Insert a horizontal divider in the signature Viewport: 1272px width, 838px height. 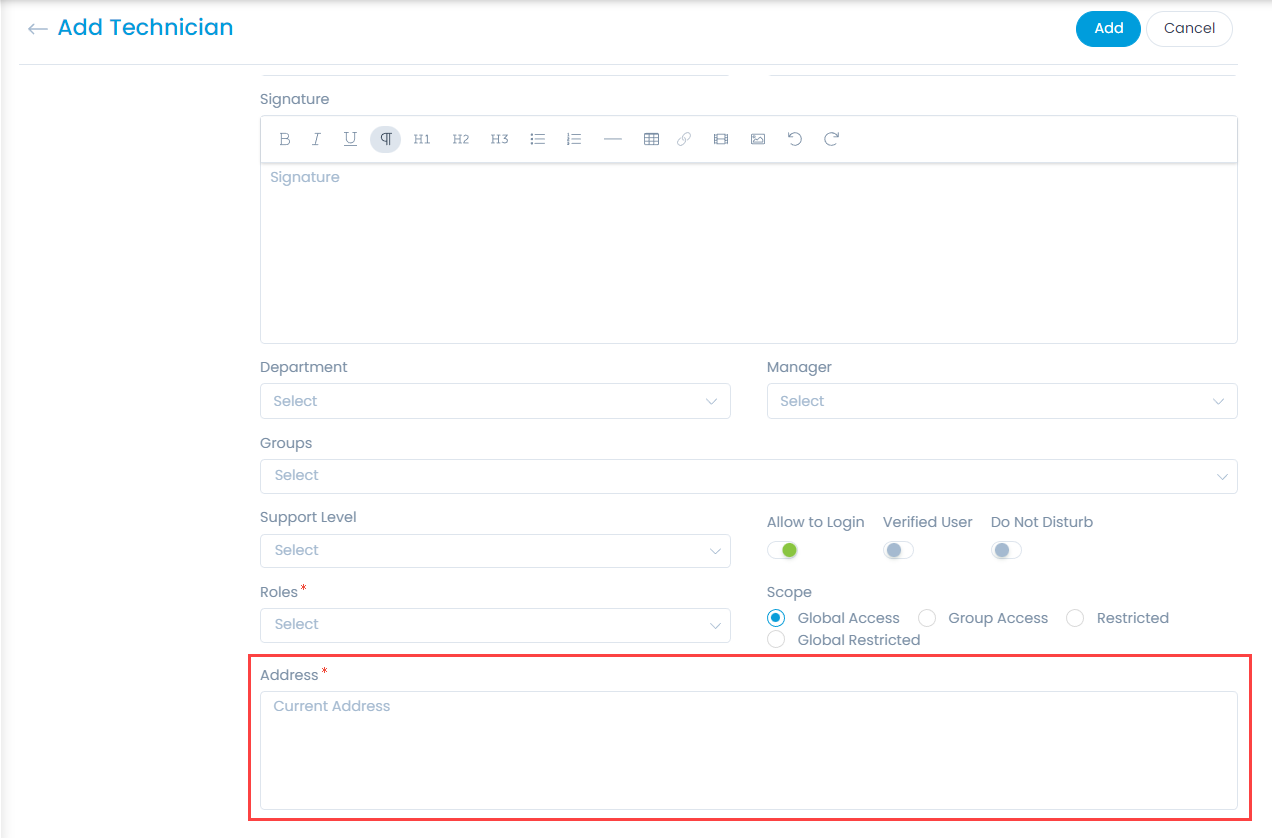tap(612, 139)
